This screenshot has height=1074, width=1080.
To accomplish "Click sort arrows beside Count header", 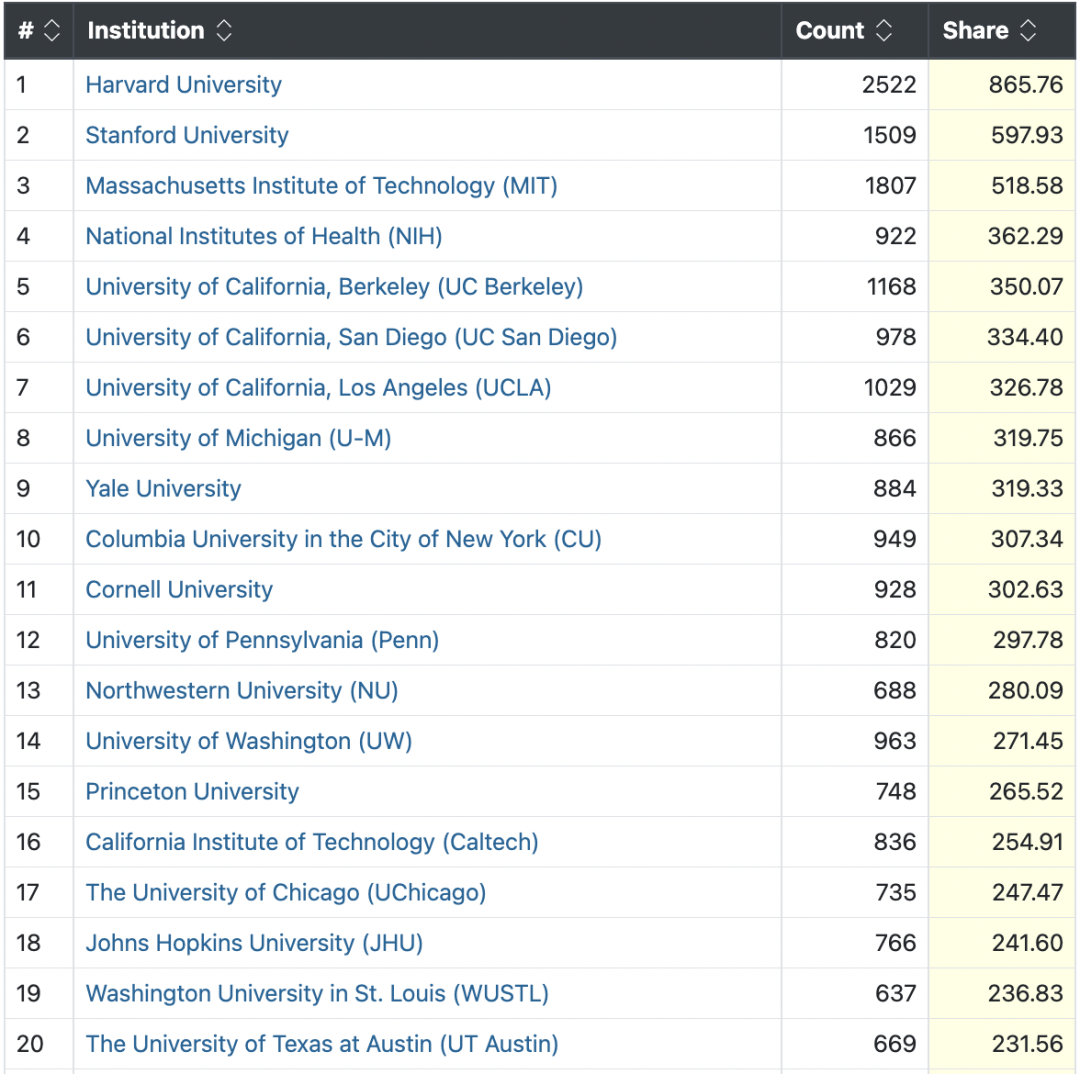I will pyautogui.click(x=883, y=31).
